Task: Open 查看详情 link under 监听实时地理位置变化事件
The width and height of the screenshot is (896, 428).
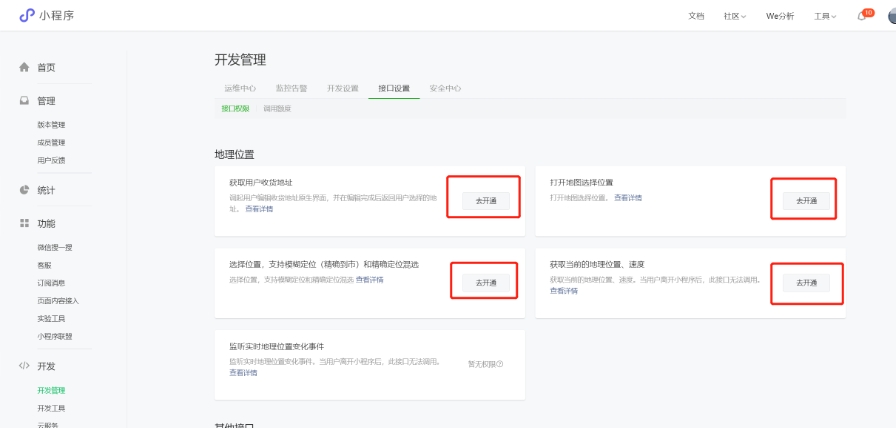Action: [x=243, y=373]
